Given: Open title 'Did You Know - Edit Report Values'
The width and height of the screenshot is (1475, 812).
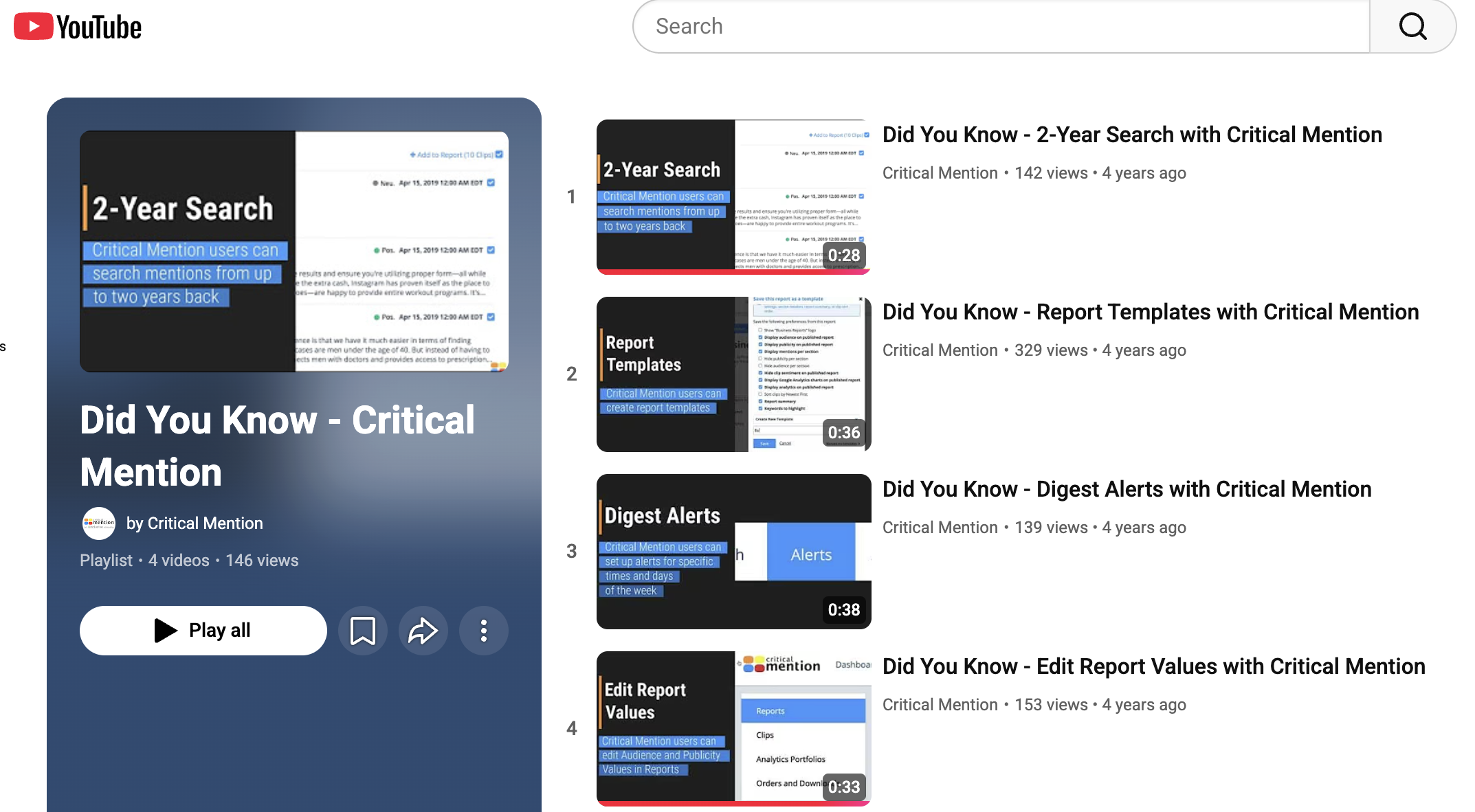Looking at the screenshot, I should (x=1153, y=666).
